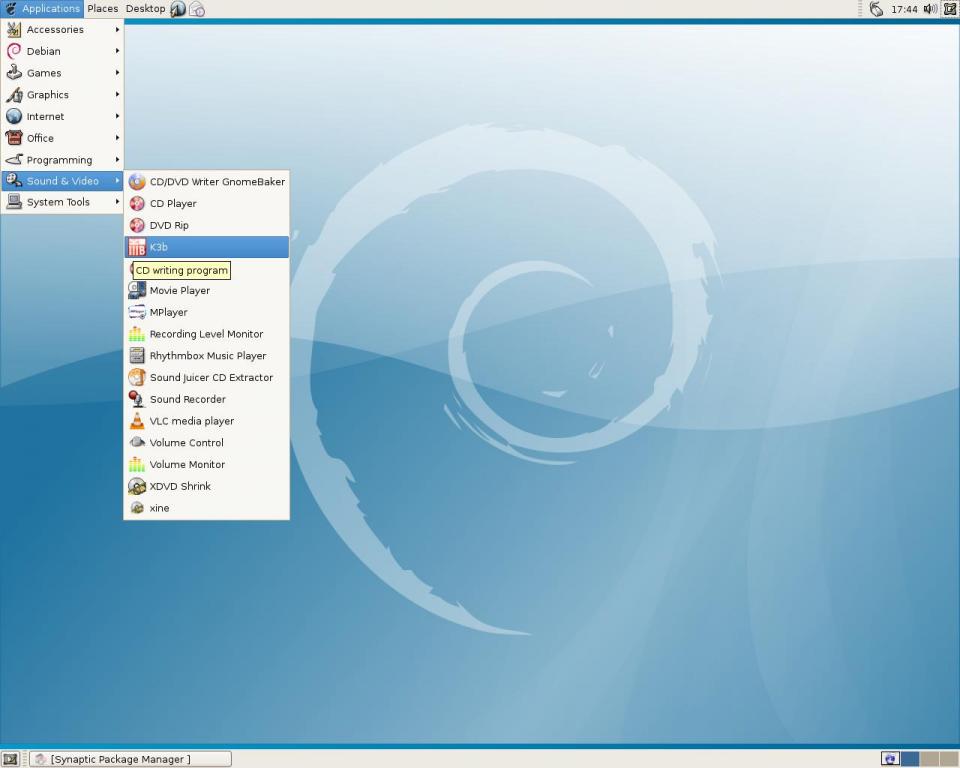This screenshot has width=960, height=768.
Task: Select the blue active workspace in the switcher
Action: pyautogui.click(x=910, y=759)
